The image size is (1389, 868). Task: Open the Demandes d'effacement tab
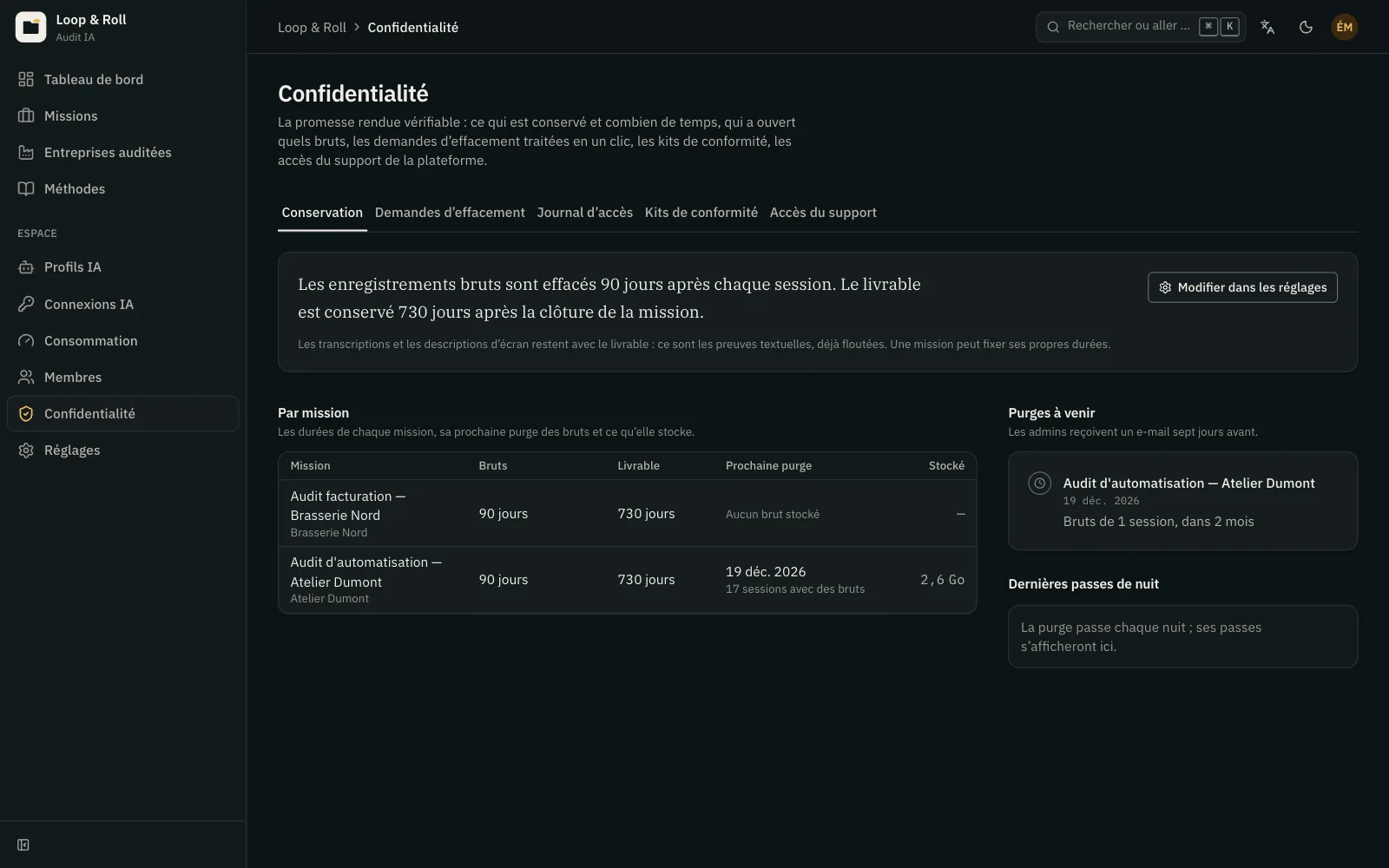coord(450,213)
